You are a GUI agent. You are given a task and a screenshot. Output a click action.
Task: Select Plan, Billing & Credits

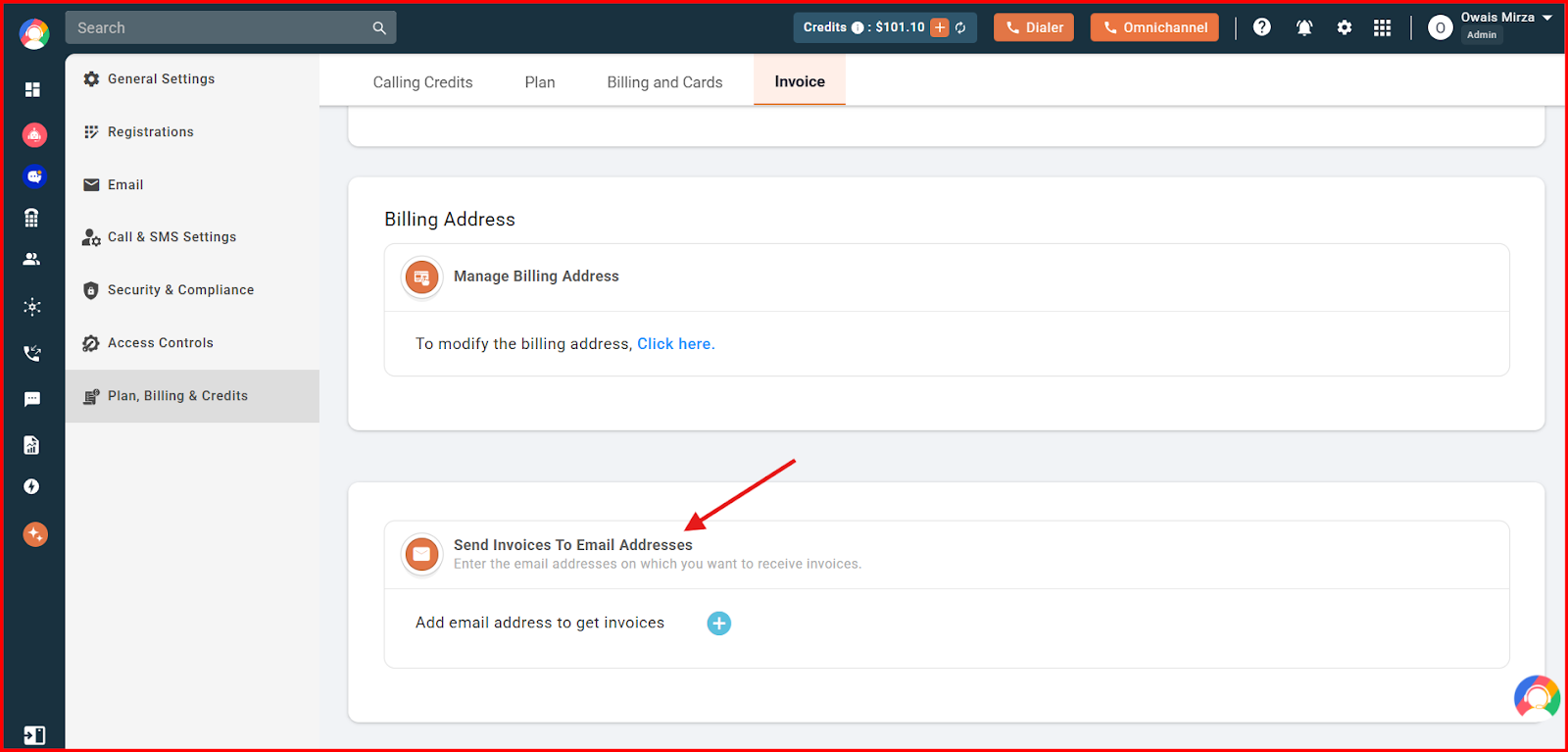pyautogui.click(x=192, y=396)
